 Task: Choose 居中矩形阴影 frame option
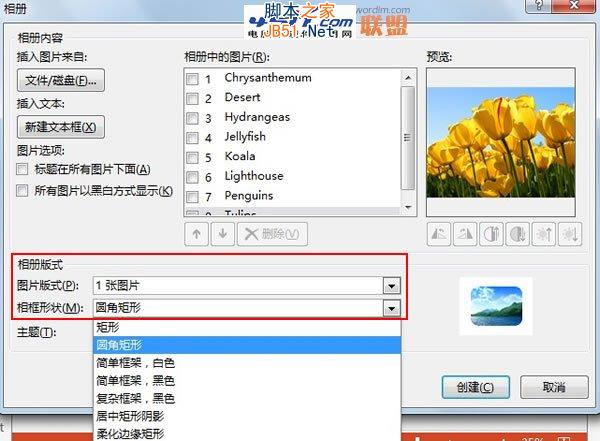tap(247, 416)
